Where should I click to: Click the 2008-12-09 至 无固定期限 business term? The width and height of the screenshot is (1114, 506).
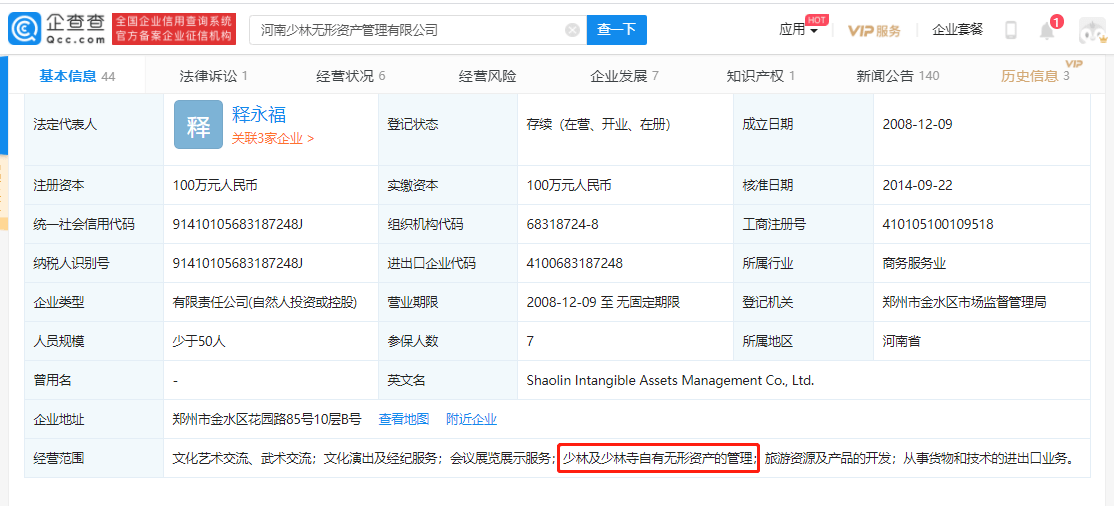(604, 303)
